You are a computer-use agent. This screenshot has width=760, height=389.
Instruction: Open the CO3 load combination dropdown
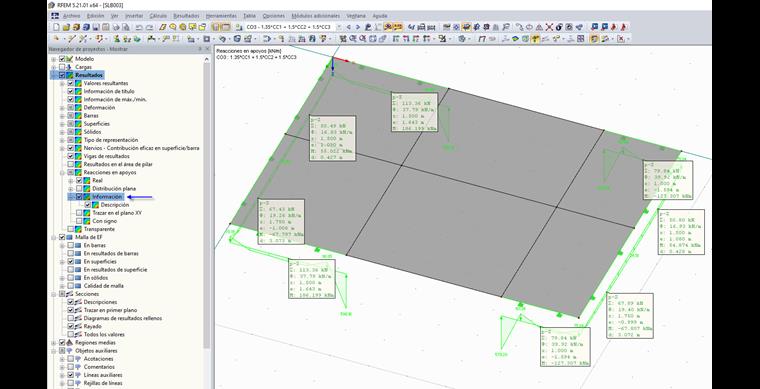click(x=338, y=27)
